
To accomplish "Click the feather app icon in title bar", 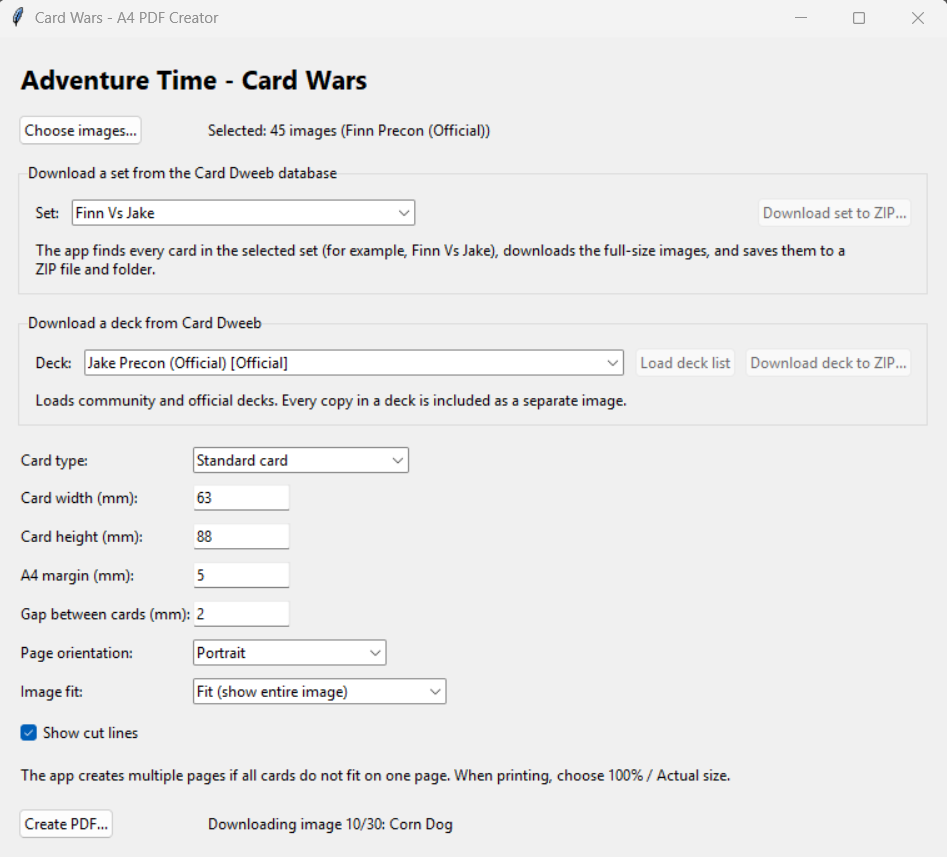I will (18, 18).
